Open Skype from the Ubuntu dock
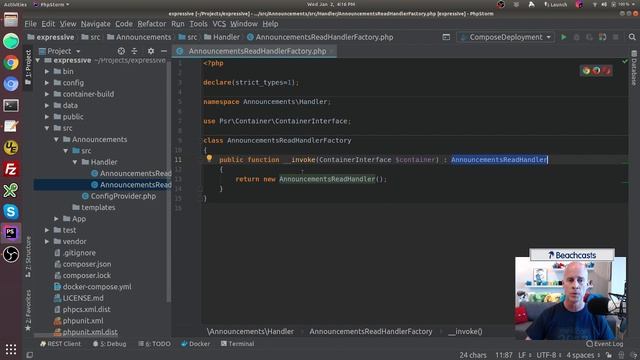This screenshot has height=360, width=640. click(11, 211)
